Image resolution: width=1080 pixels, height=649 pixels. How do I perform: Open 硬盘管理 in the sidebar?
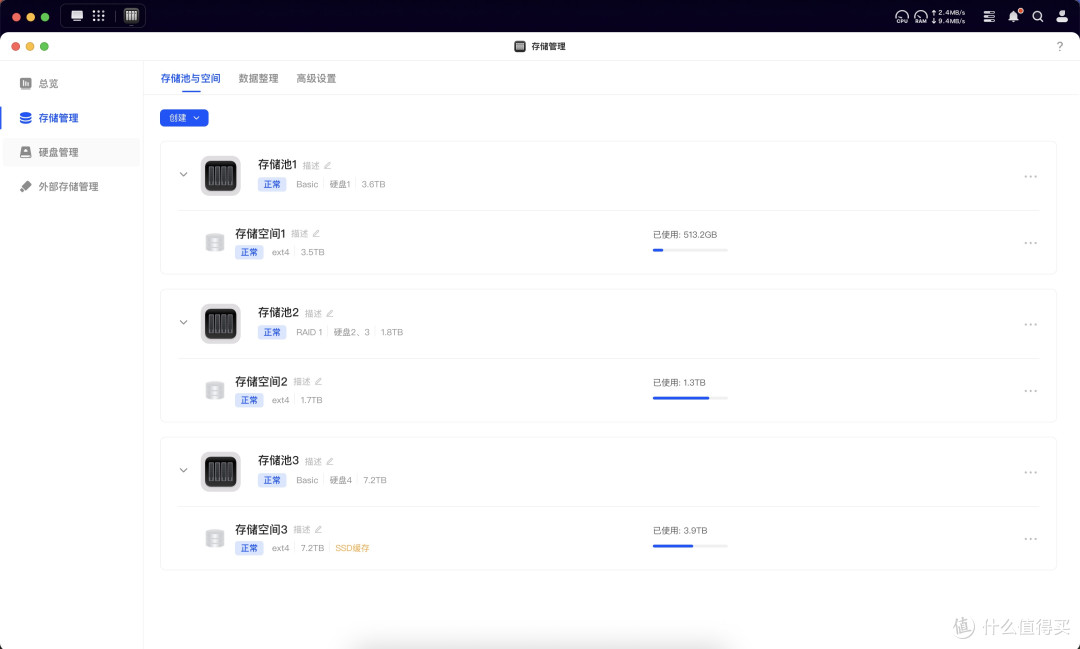tap(71, 152)
